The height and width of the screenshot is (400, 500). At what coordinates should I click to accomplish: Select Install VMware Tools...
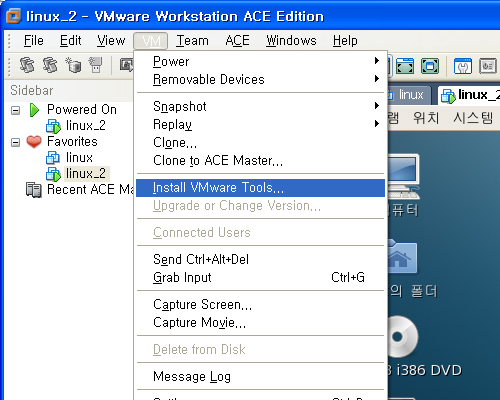tap(260, 188)
